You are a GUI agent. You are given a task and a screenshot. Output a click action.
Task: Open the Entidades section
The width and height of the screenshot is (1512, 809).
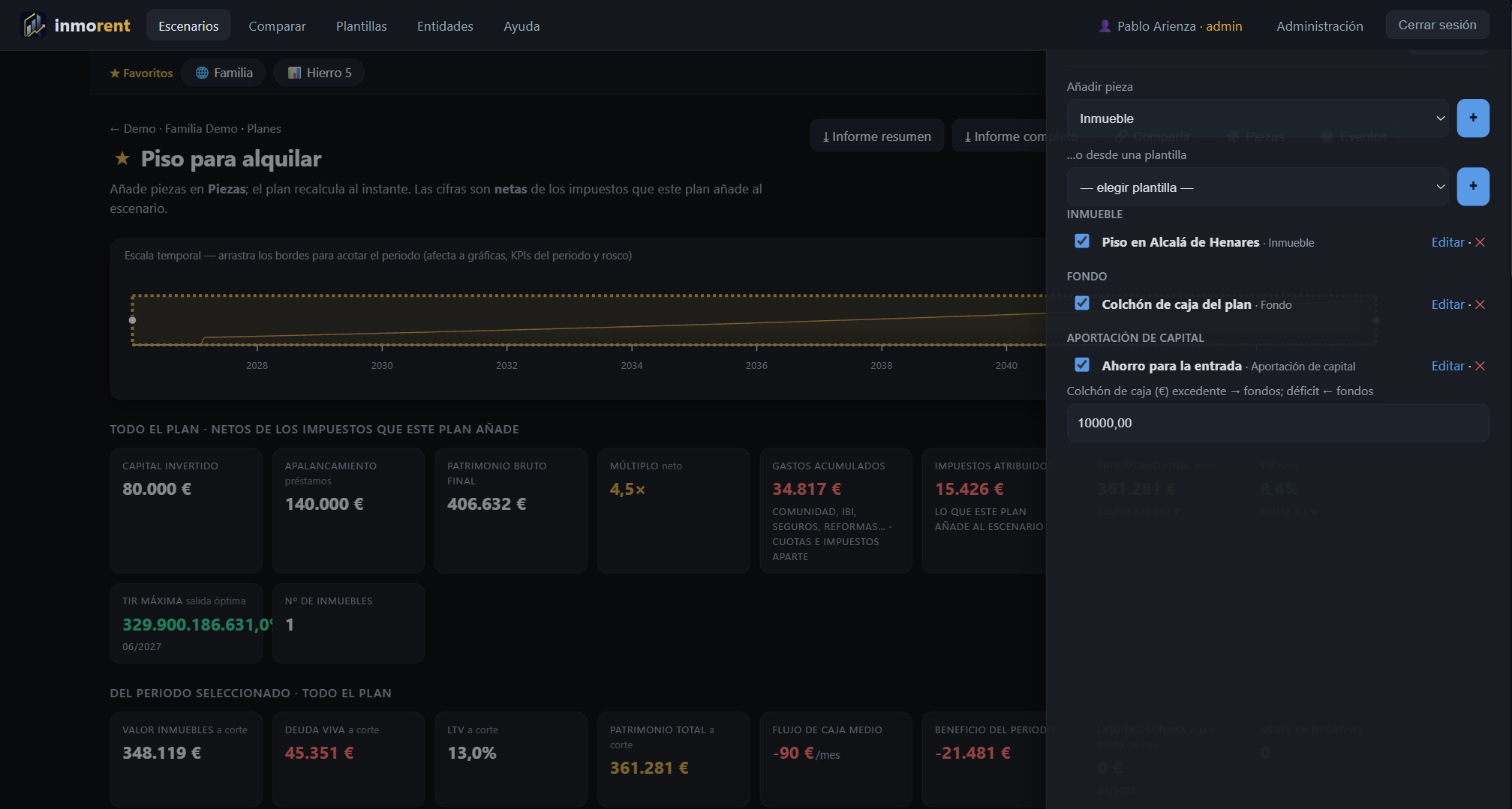pos(445,26)
